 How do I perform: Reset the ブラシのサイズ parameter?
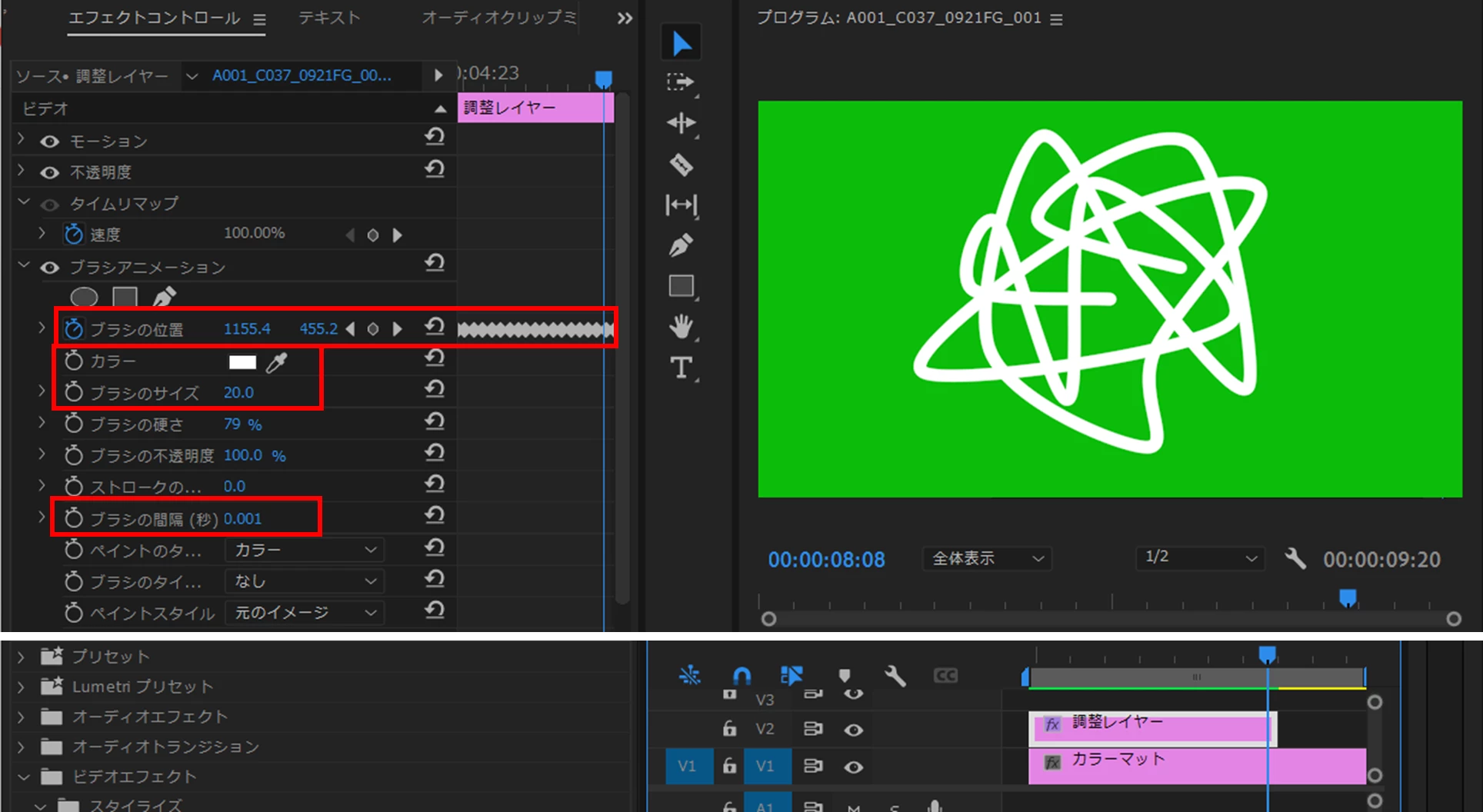click(x=435, y=391)
